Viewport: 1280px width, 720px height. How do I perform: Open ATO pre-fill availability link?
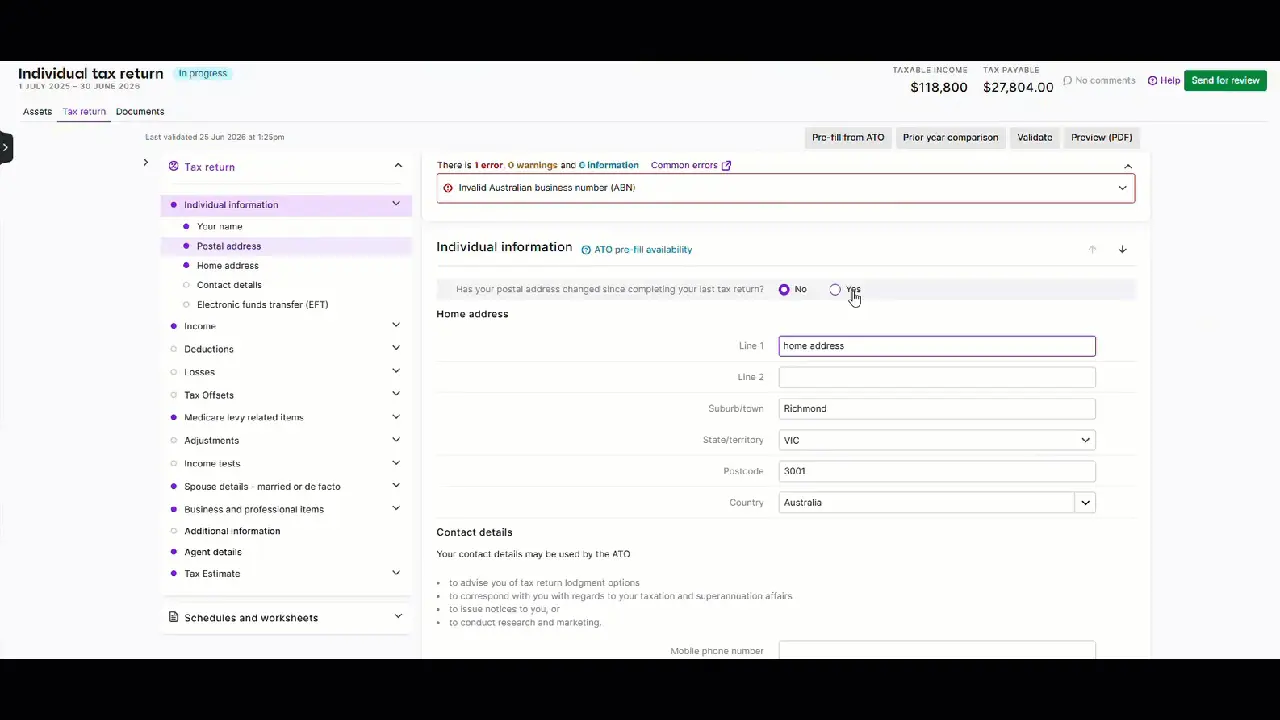(x=643, y=250)
